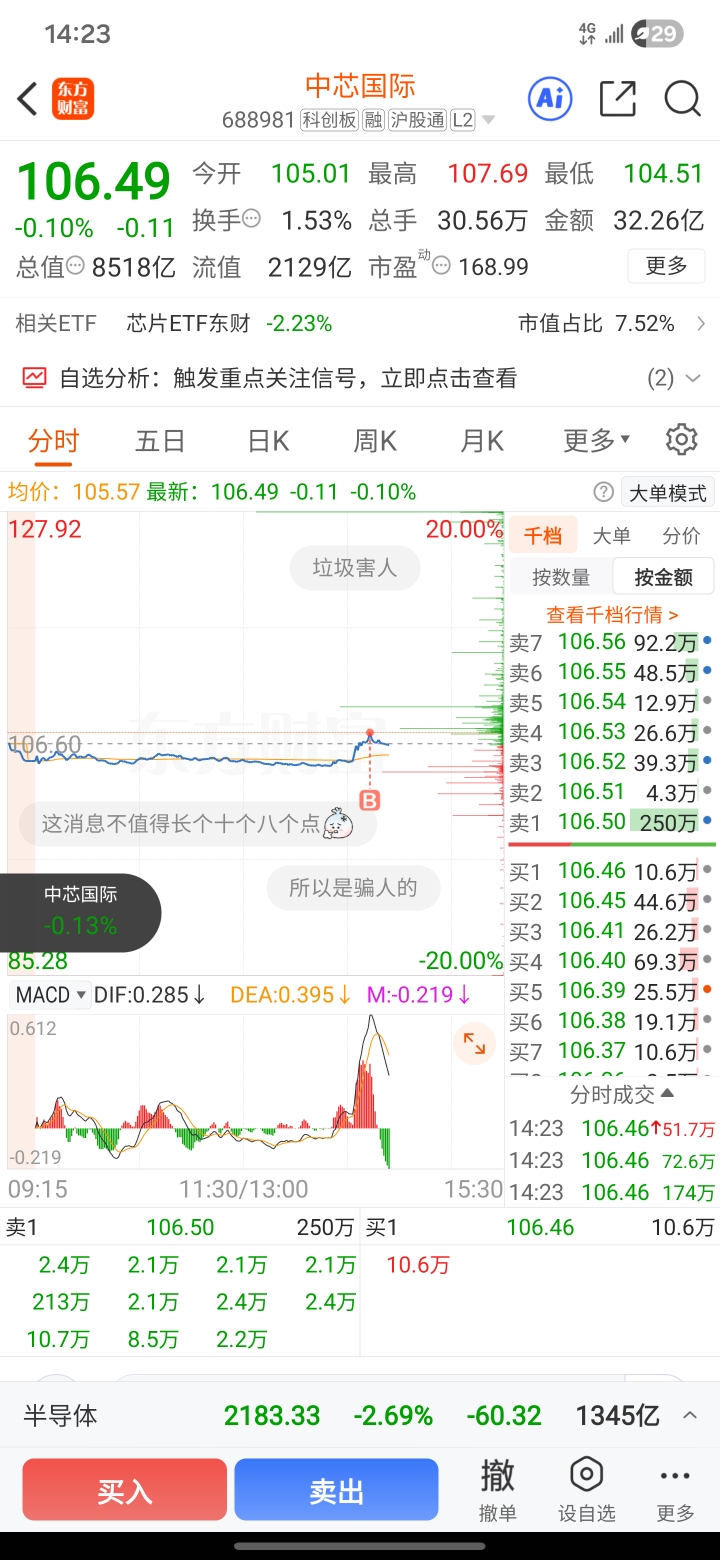Select the 分价 tab
The height and width of the screenshot is (1560, 720).
point(682,535)
